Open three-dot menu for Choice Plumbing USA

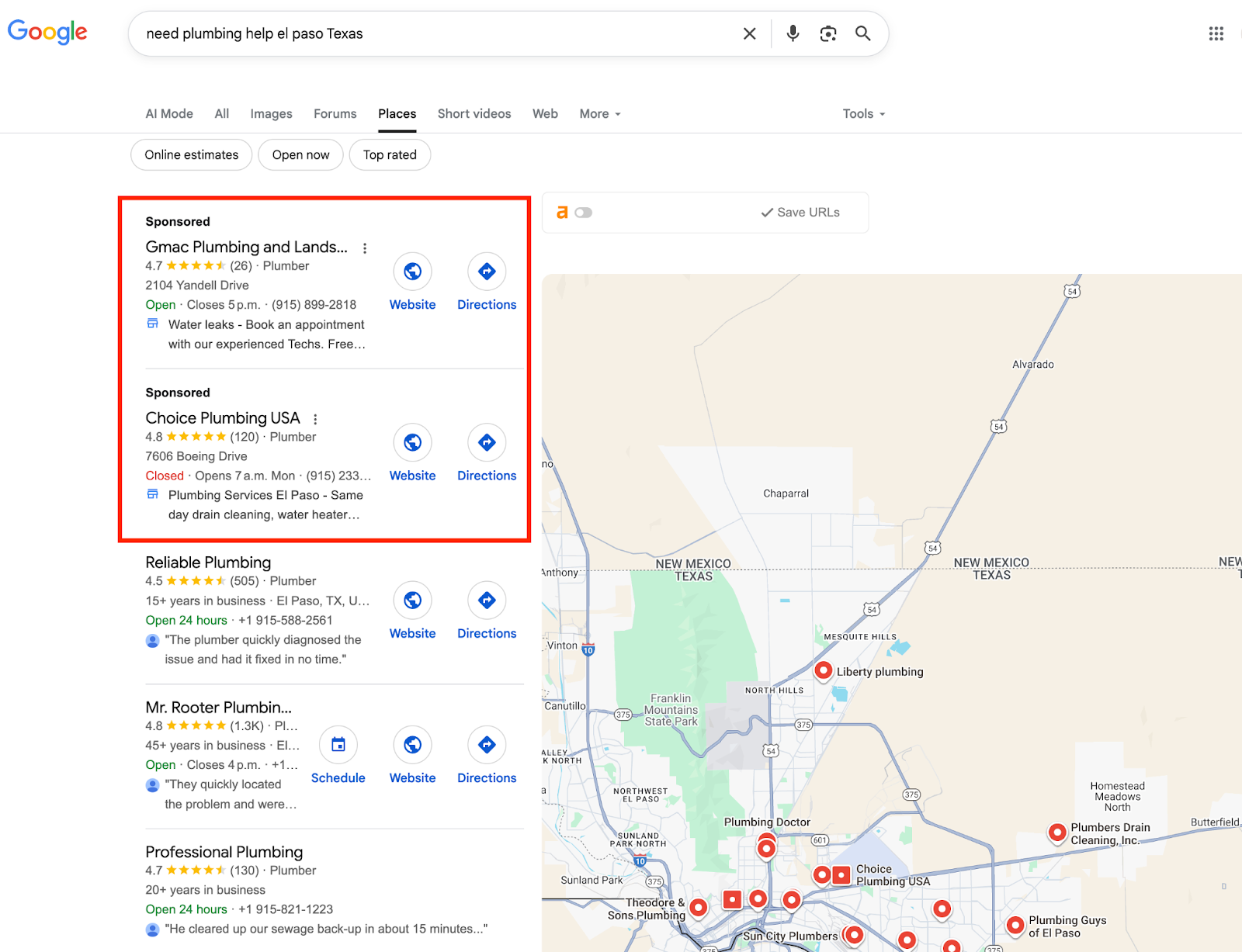pos(315,419)
